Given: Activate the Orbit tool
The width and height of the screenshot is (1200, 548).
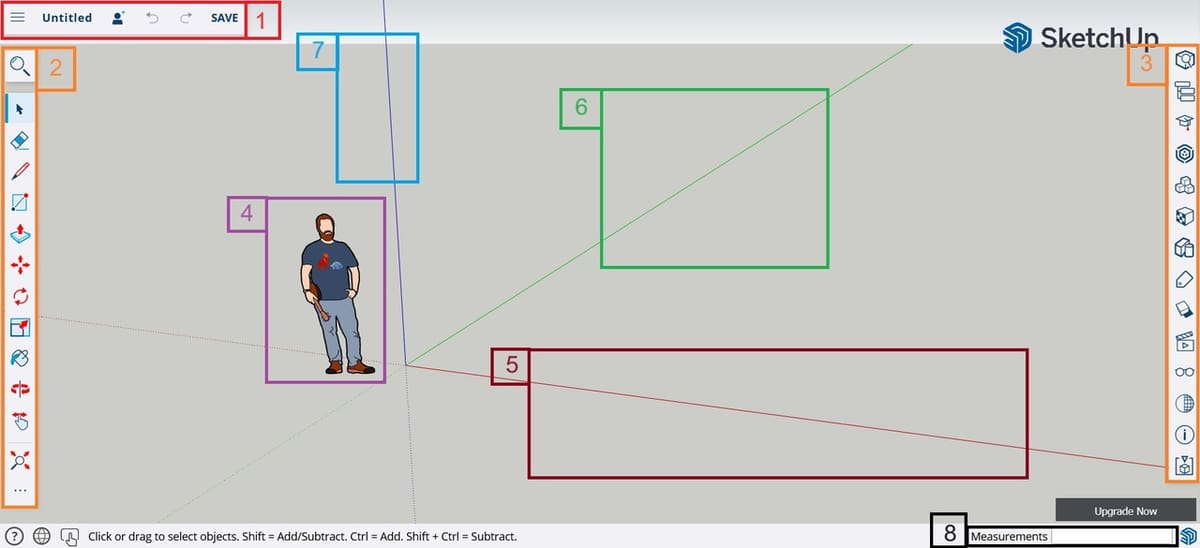Looking at the screenshot, I should point(19,389).
